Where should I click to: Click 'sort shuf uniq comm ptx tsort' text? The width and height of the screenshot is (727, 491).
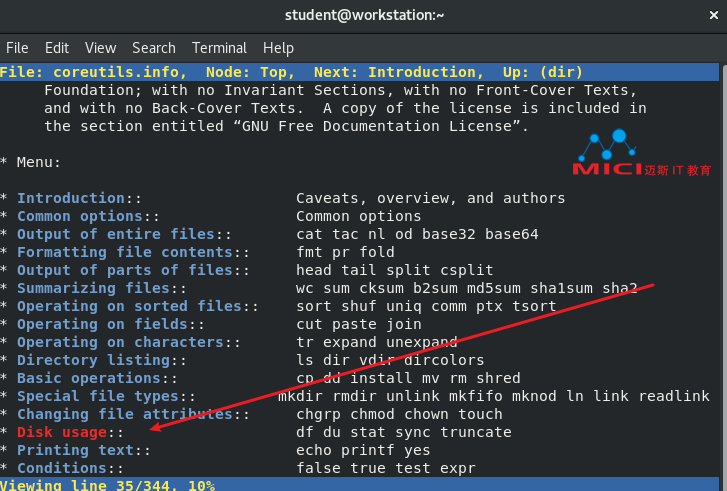coord(426,306)
